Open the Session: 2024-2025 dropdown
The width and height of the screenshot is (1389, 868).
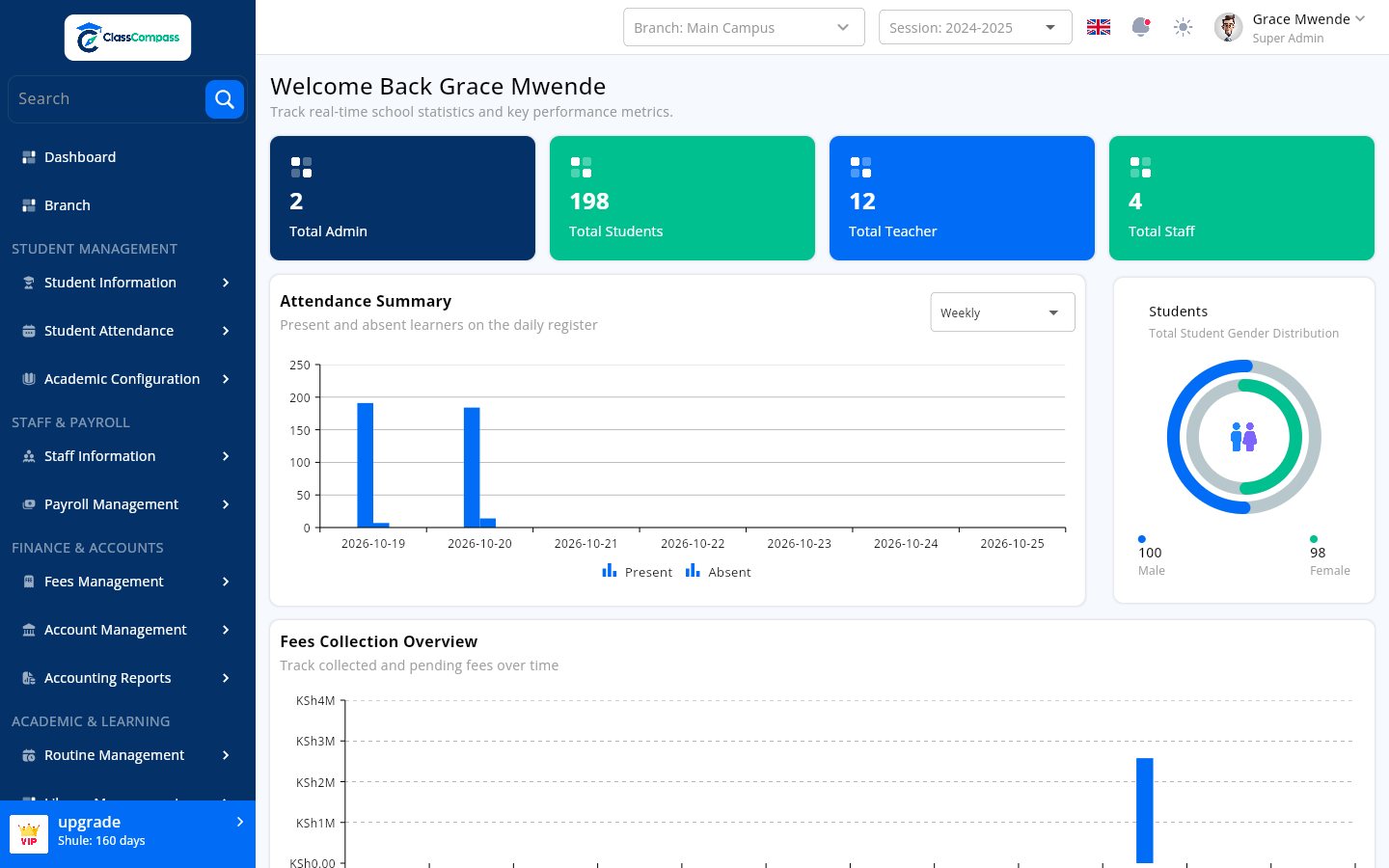coord(975,27)
